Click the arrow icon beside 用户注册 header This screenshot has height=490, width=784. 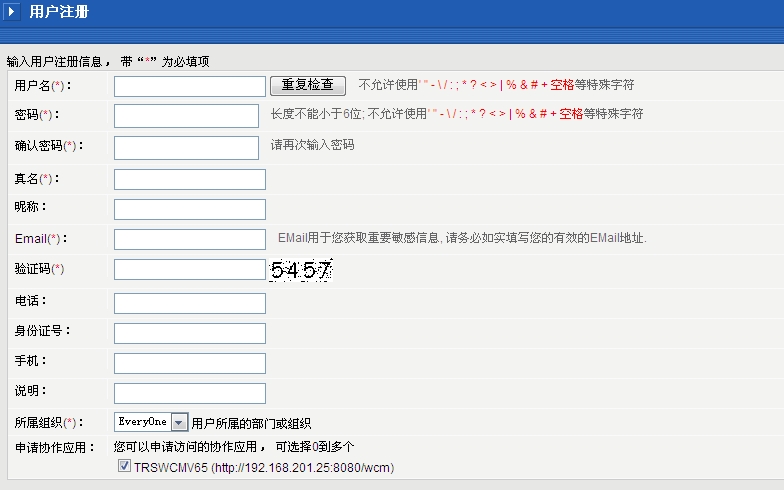11,11
